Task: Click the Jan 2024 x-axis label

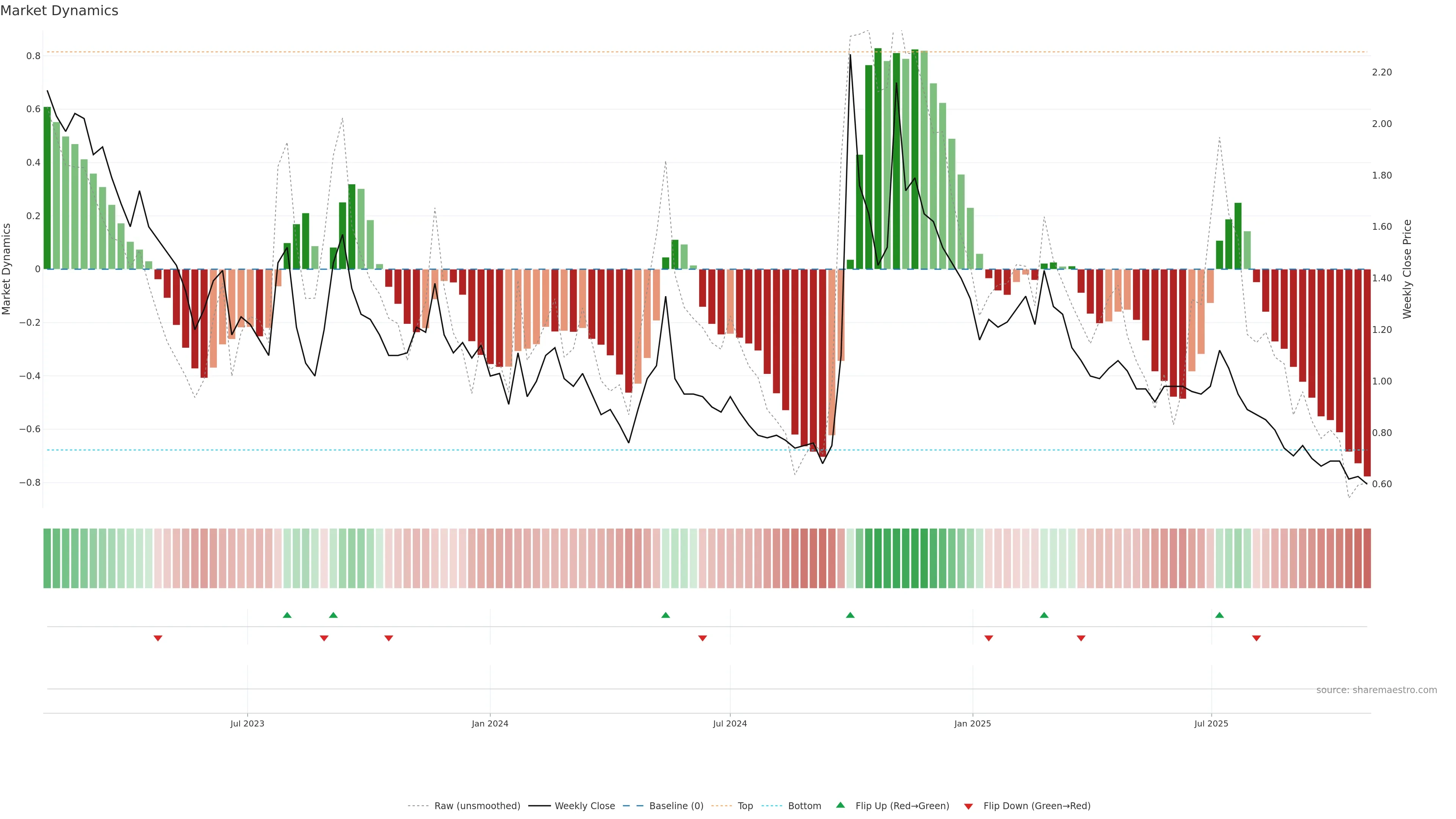Action: [x=490, y=723]
